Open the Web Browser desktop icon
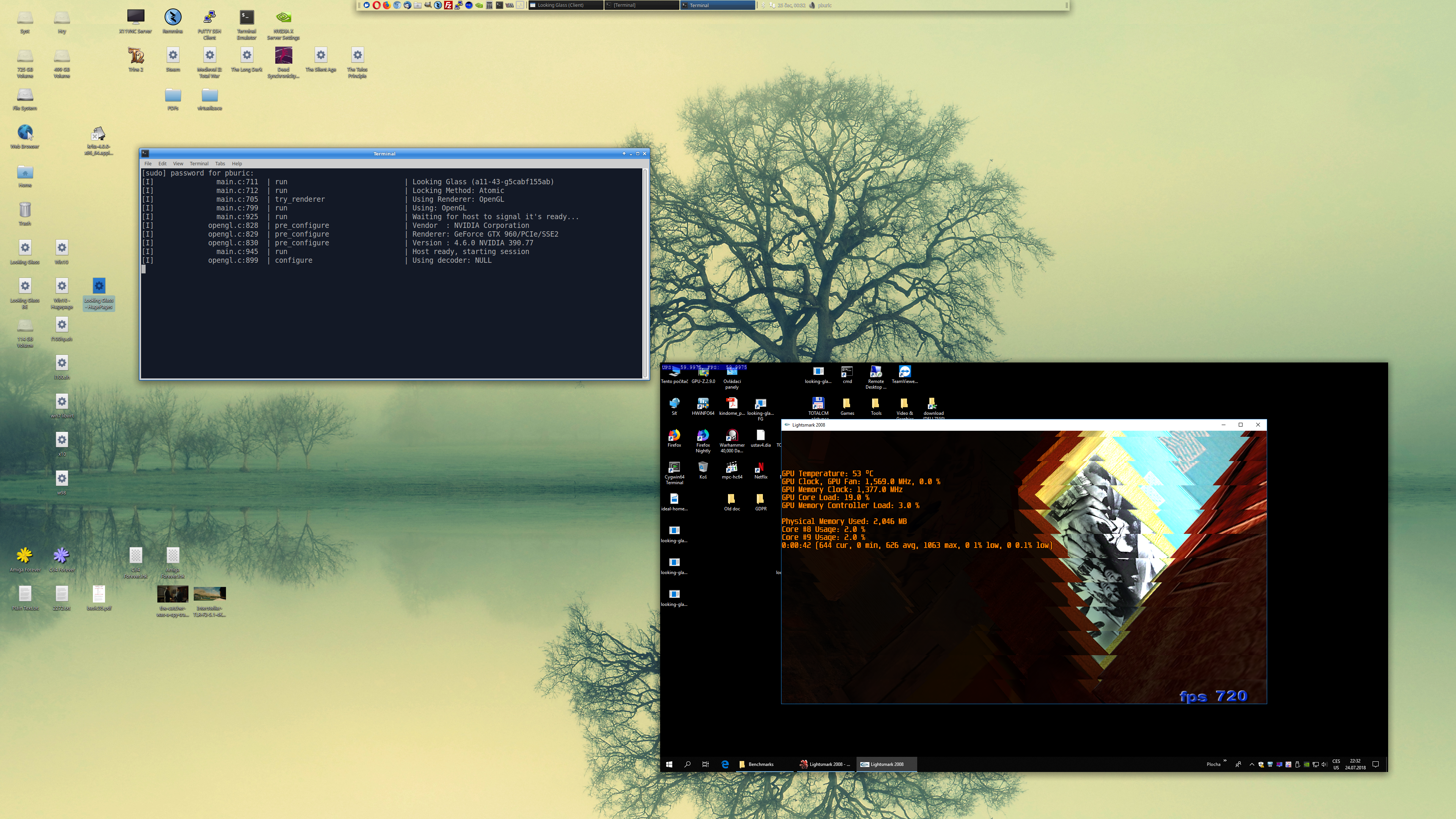 point(25,137)
